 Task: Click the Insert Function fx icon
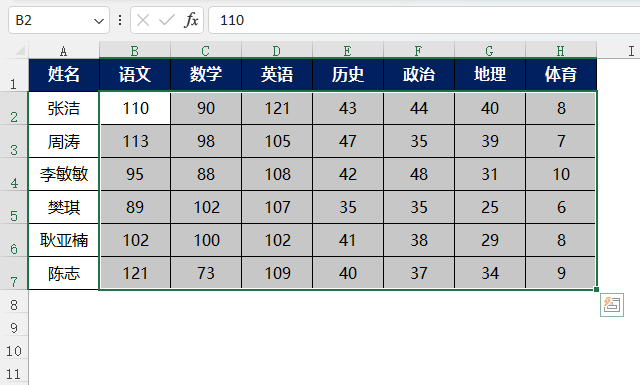[191, 20]
